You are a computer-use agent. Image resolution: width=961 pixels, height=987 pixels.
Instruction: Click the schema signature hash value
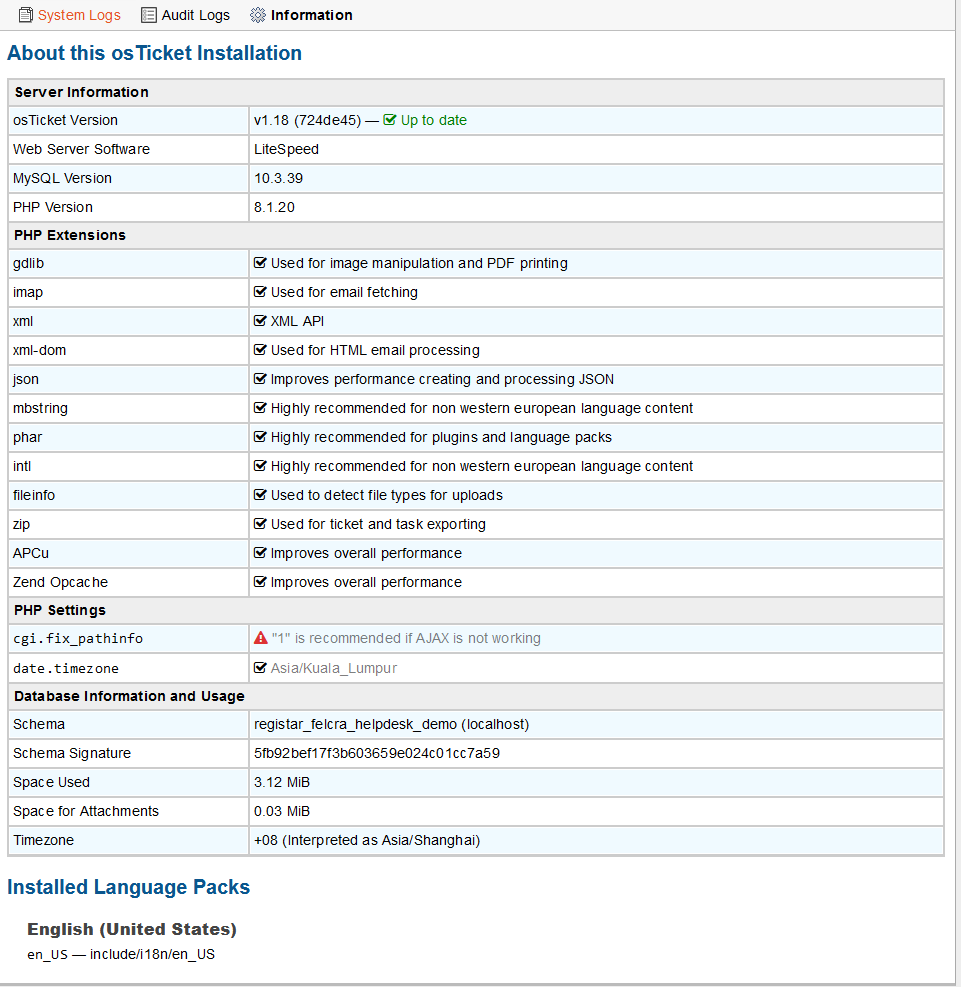pos(376,753)
